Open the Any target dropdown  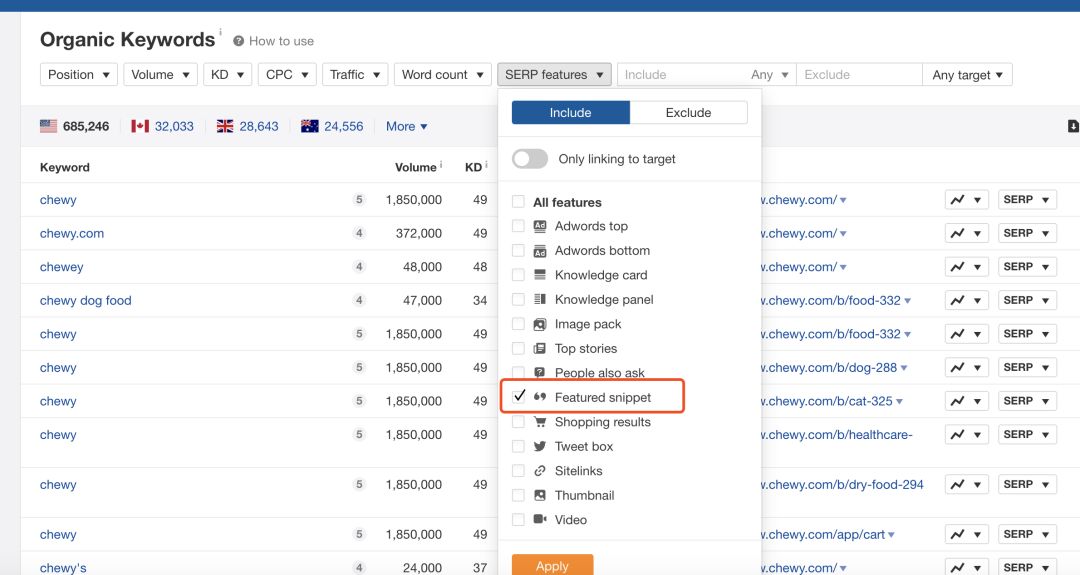(968, 74)
